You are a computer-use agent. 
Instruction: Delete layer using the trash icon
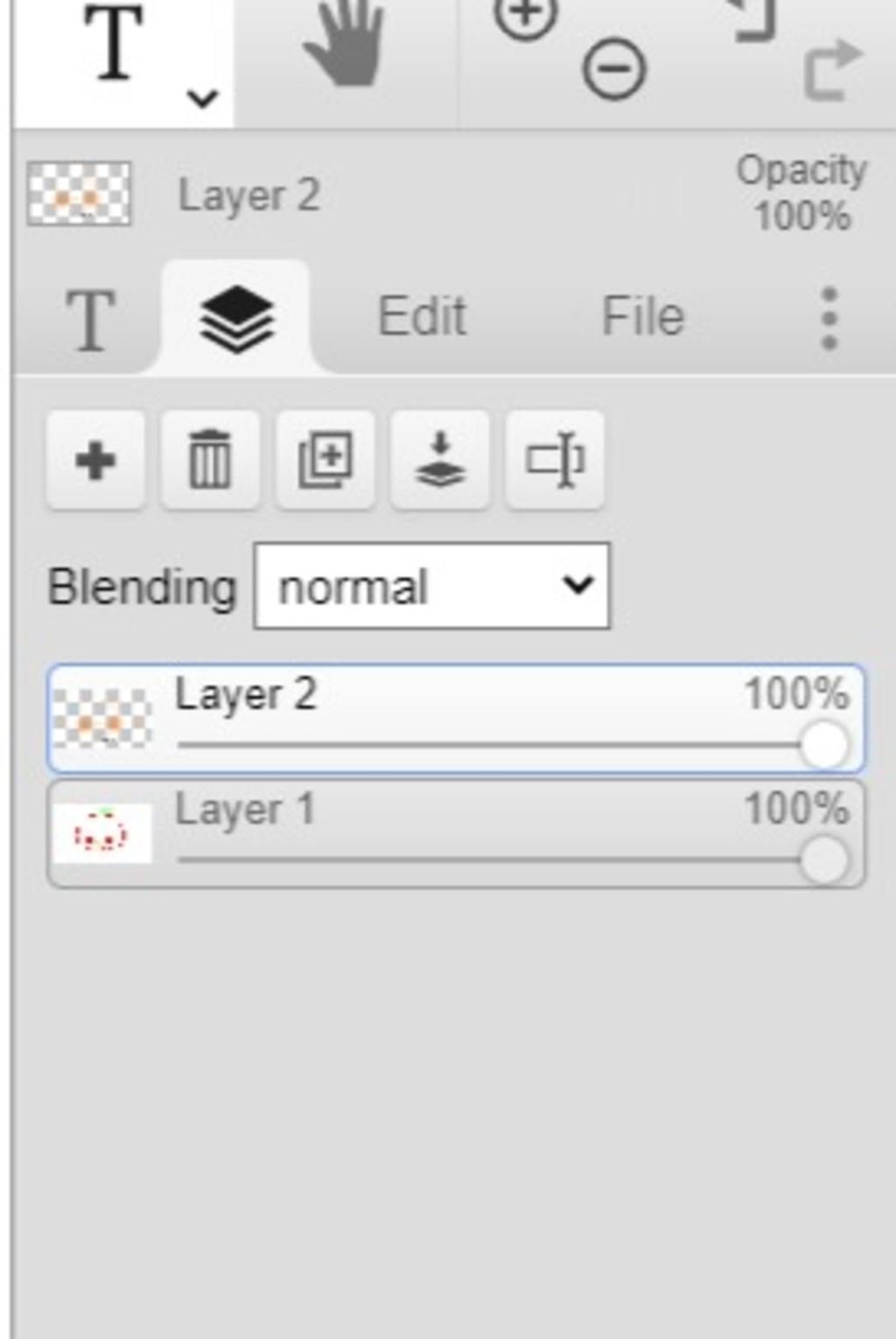tap(210, 459)
